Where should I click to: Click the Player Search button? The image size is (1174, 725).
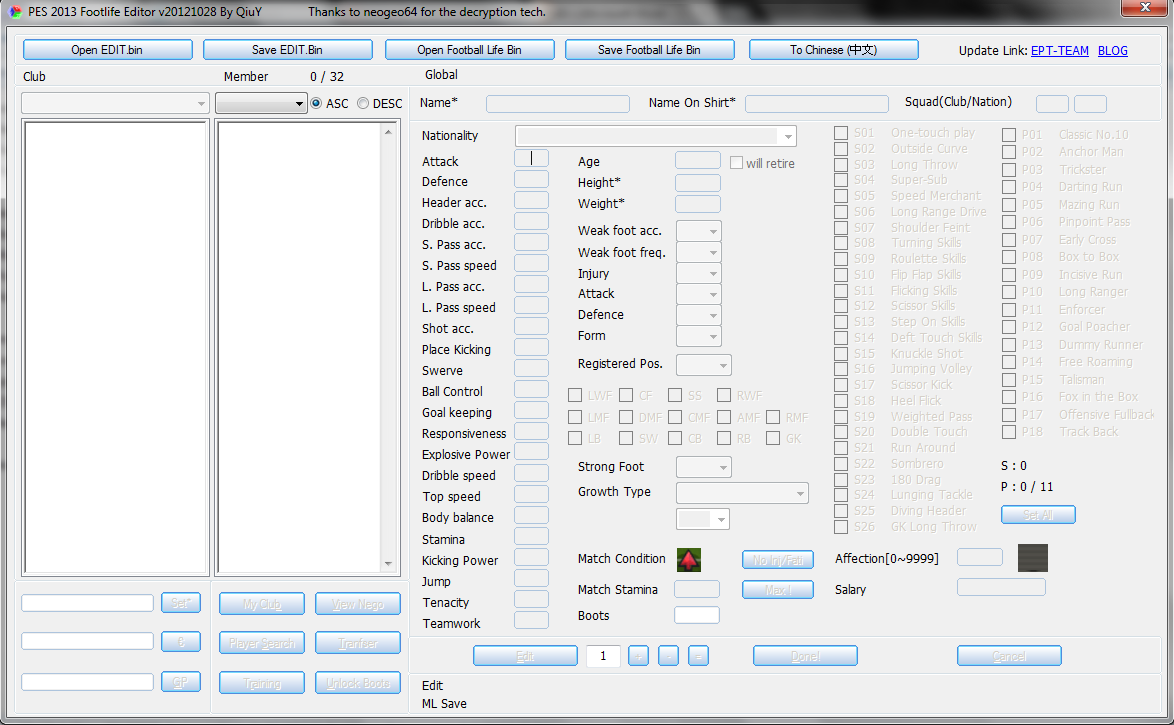[x=262, y=643]
